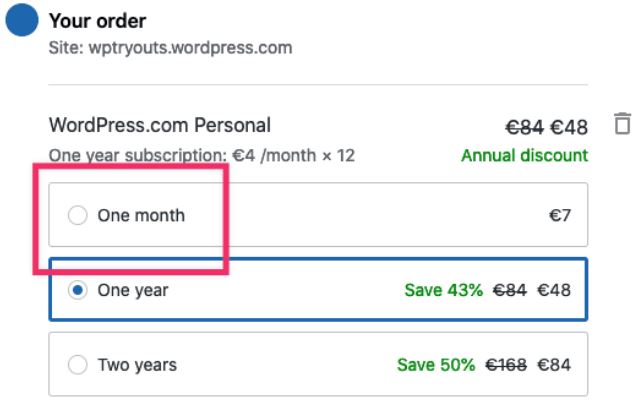Delete the WordPress.com Personal plan with trash icon
The width and height of the screenshot is (637, 404).
622,125
